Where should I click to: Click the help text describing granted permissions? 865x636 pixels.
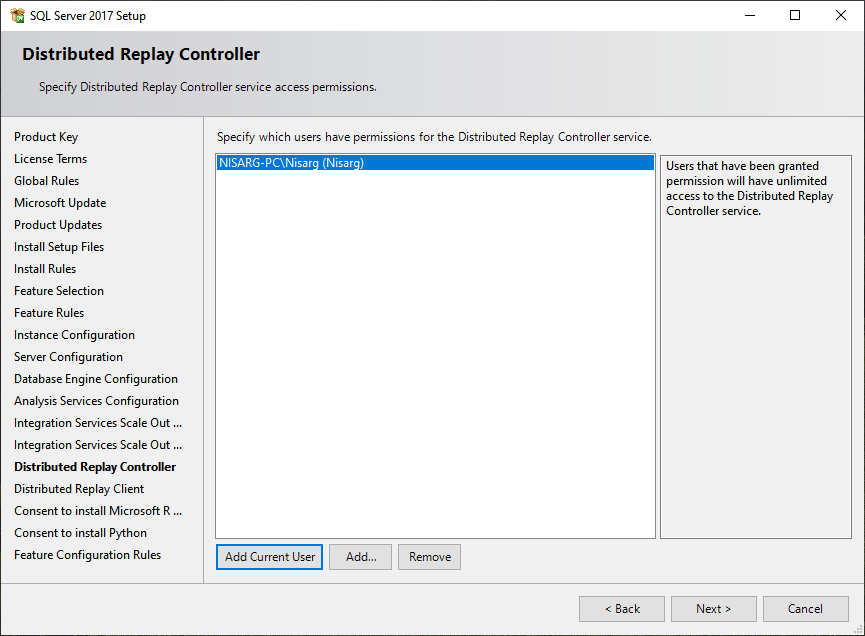(x=749, y=188)
